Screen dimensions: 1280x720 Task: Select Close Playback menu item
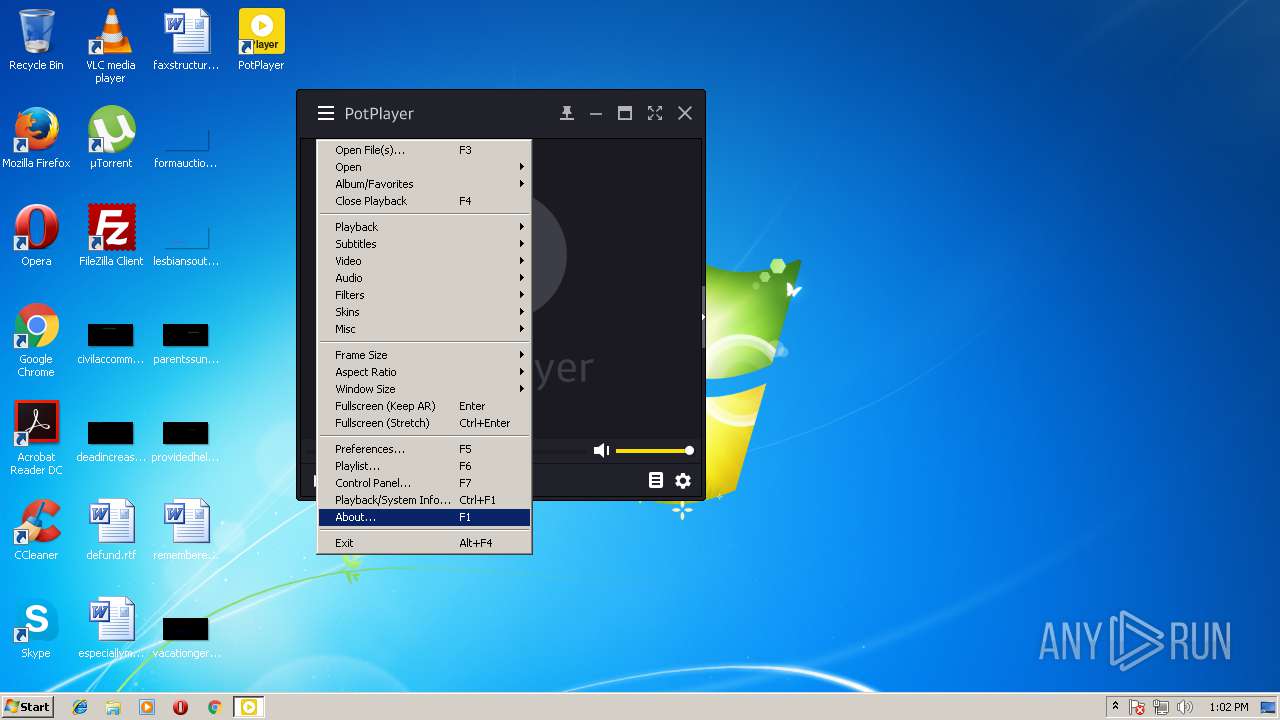425,201
